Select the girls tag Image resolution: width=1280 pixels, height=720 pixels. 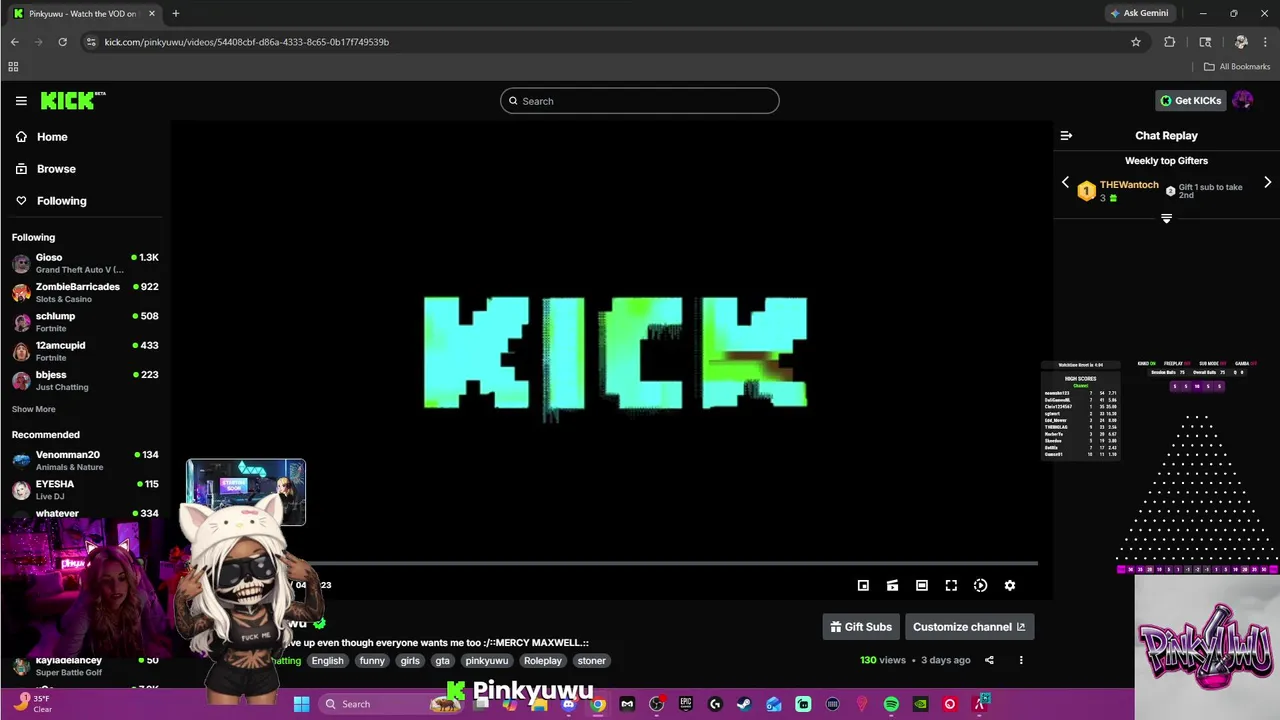click(x=410, y=661)
